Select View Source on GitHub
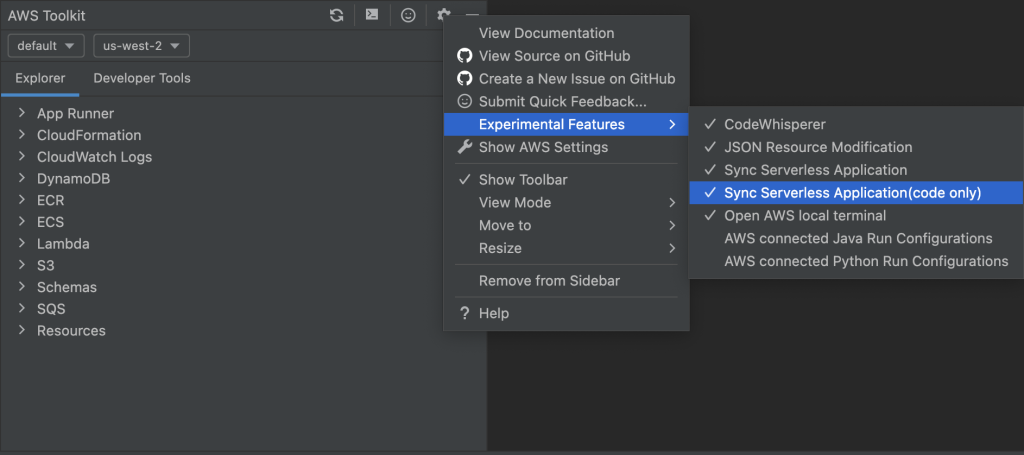1024x455 pixels. tap(566, 55)
